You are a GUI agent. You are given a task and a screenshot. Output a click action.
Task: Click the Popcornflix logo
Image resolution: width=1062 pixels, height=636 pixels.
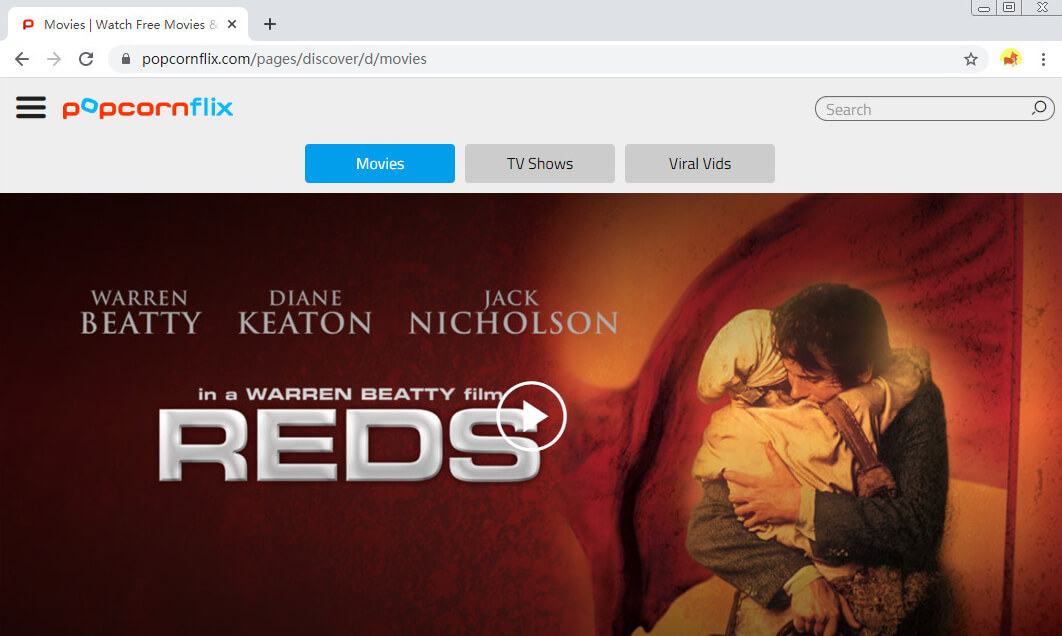tap(148, 108)
